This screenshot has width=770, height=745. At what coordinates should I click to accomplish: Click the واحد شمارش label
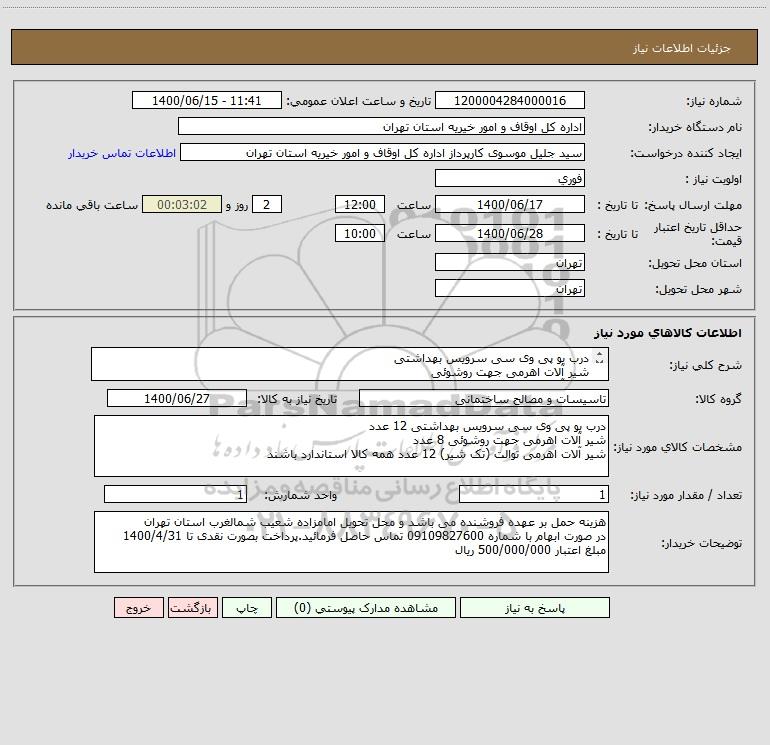(x=301, y=495)
